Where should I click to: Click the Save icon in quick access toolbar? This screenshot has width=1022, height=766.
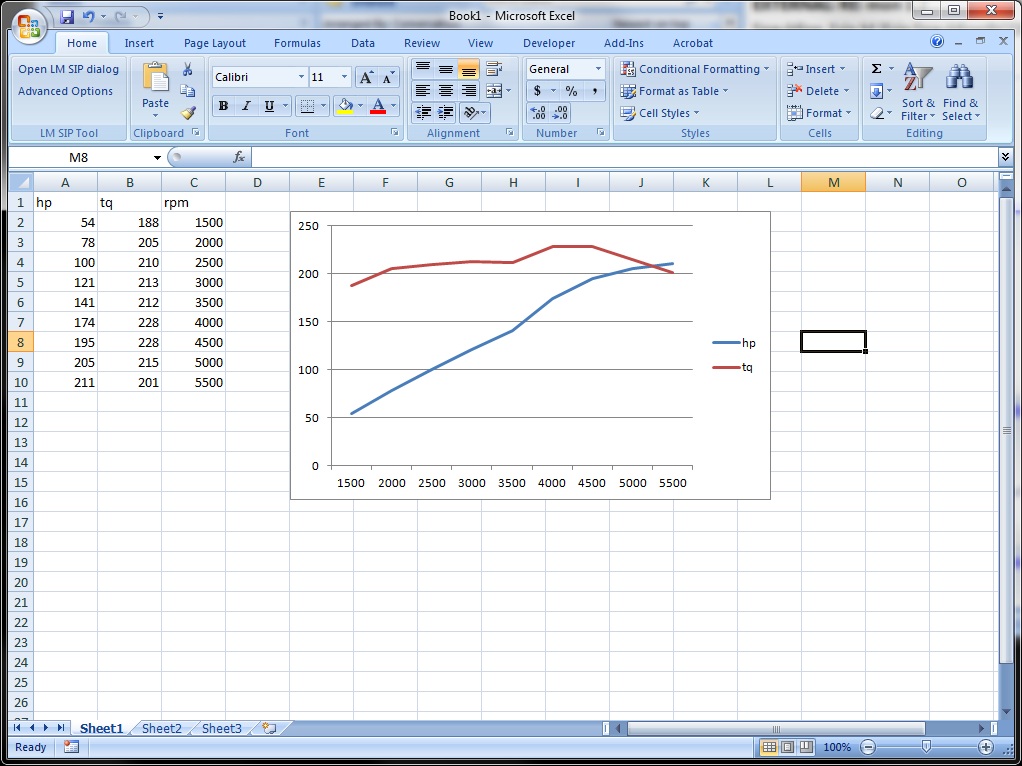67,17
